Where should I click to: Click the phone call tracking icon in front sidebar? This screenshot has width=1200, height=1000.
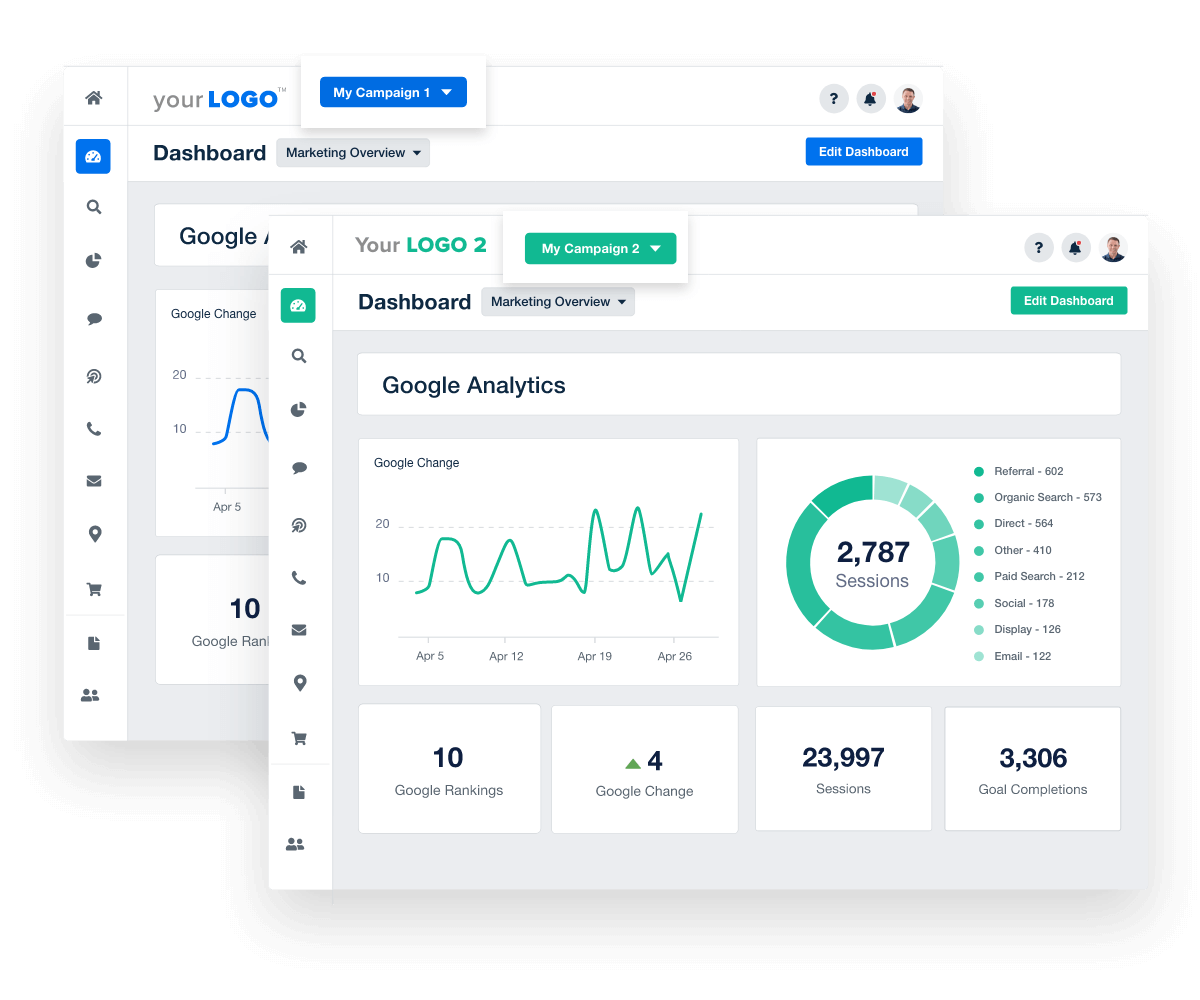pos(298,578)
